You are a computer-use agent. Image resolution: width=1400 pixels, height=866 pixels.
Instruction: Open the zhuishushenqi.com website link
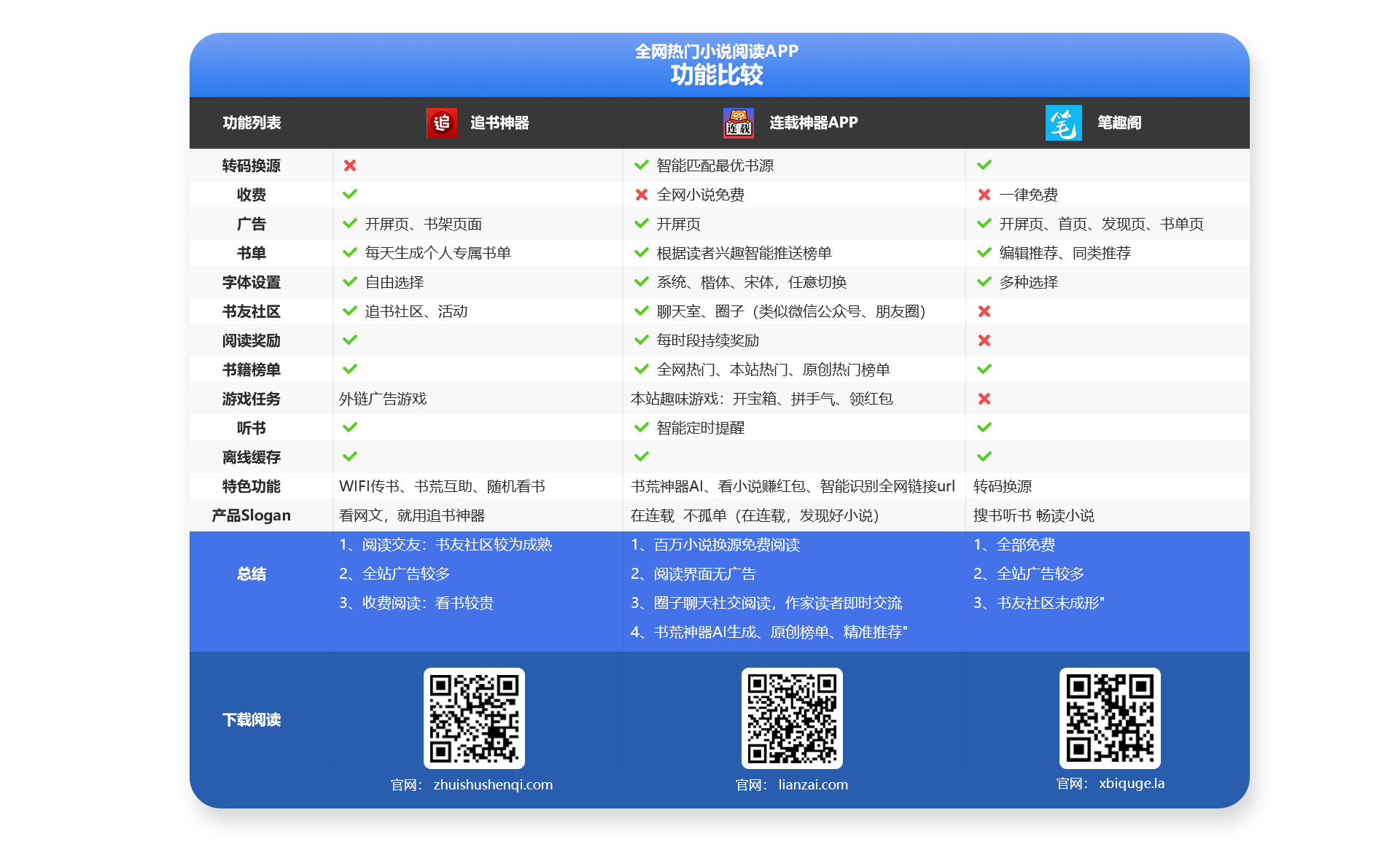(x=493, y=785)
